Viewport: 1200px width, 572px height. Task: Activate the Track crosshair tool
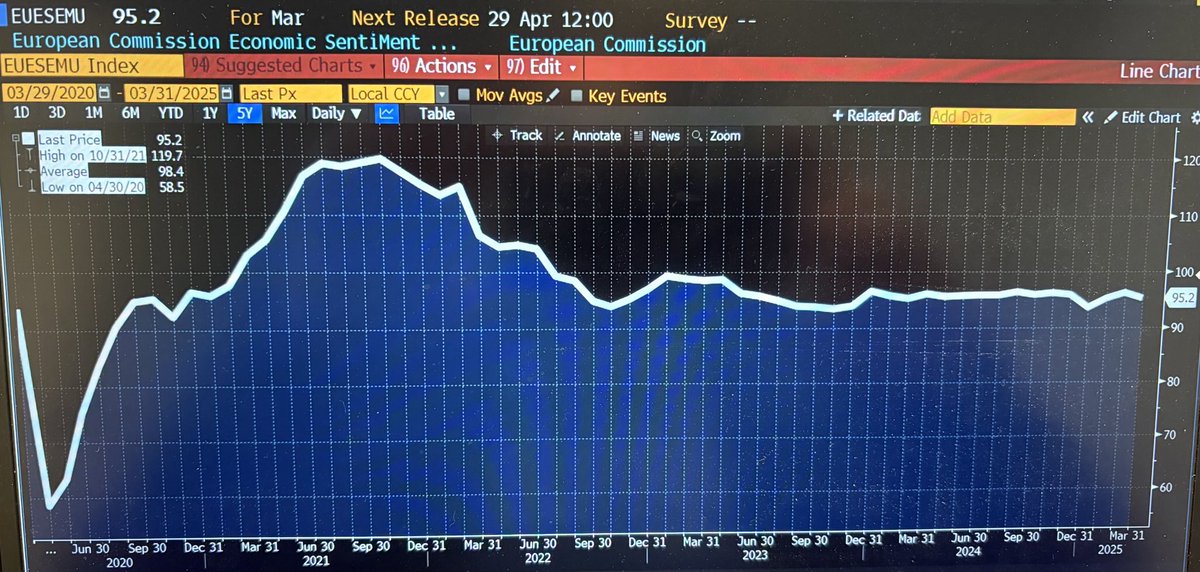click(517, 135)
